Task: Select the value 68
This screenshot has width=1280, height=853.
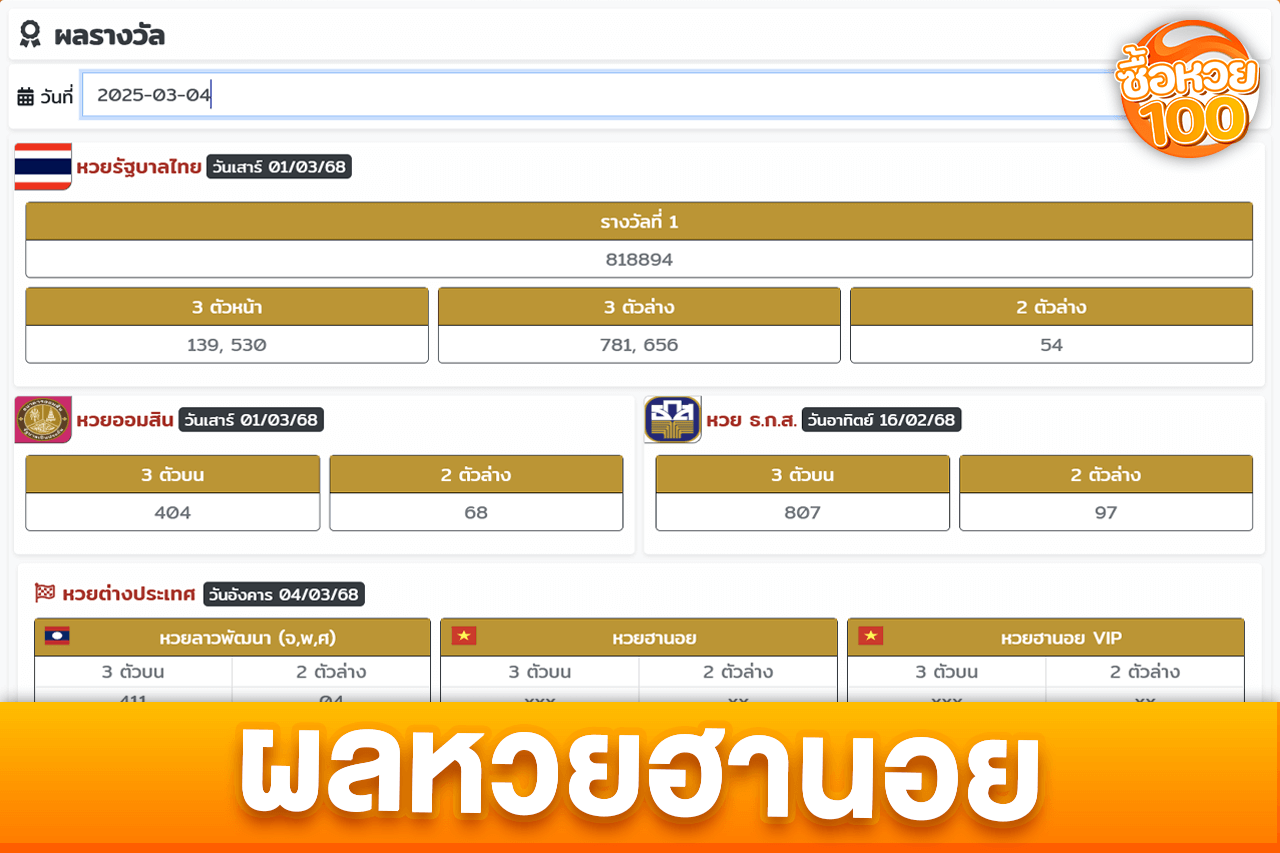Action: 476,512
